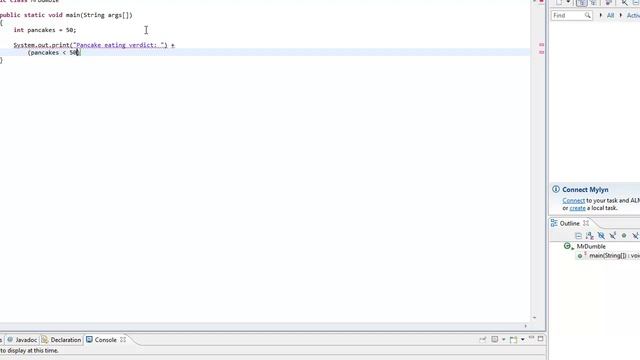Click the editor vertical scrollbar down arrow

[x=534, y=318]
